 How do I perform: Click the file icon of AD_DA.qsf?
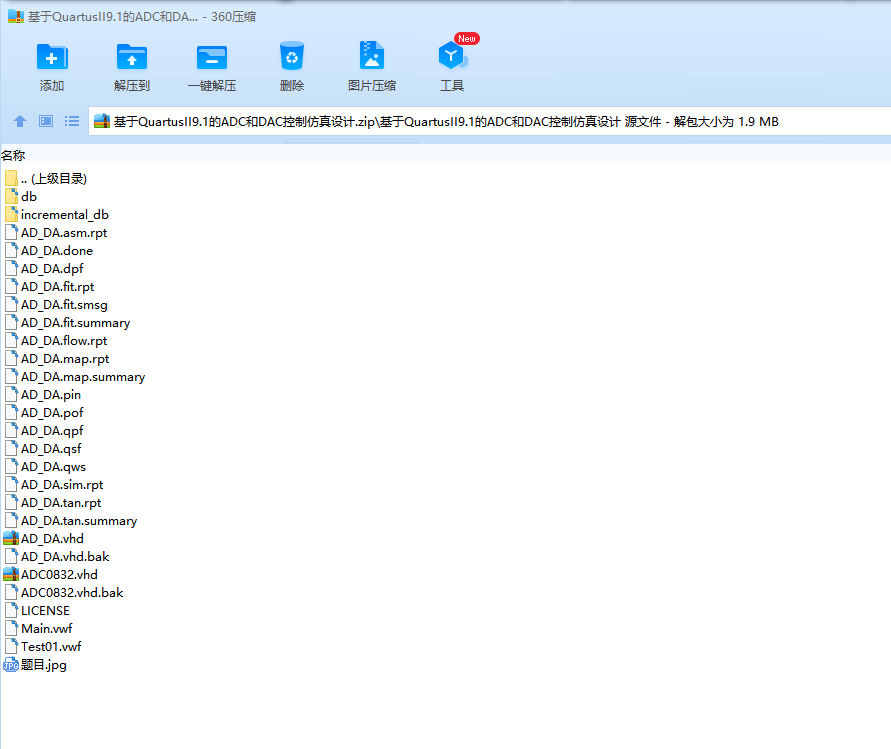coord(11,448)
